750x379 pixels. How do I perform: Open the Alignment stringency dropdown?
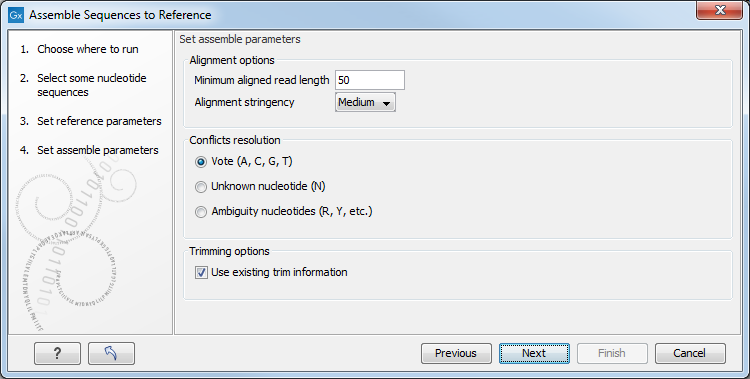[365, 102]
